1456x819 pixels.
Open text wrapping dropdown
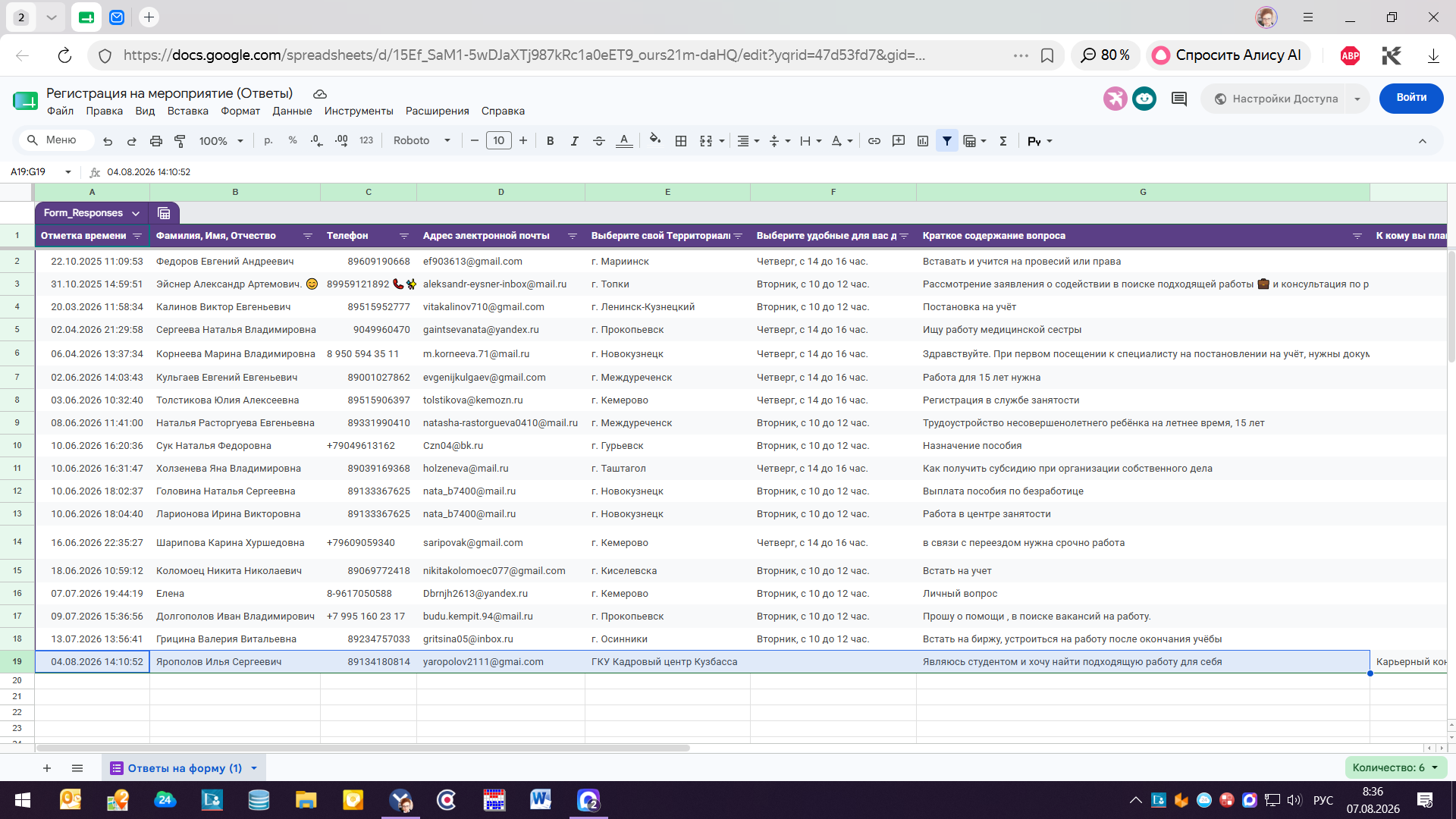click(x=811, y=141)
